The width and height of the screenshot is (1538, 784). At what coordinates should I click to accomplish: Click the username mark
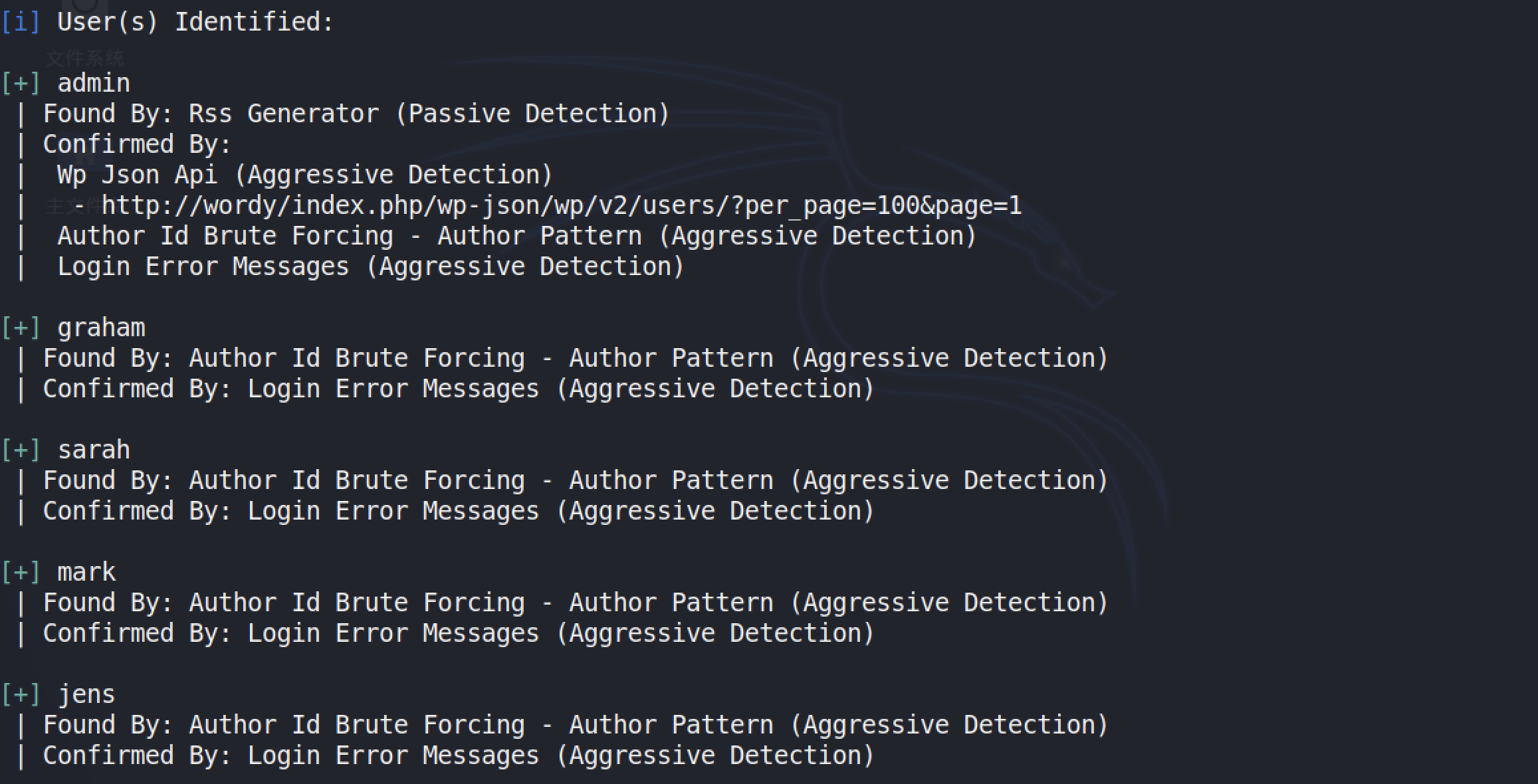(86, 573)
